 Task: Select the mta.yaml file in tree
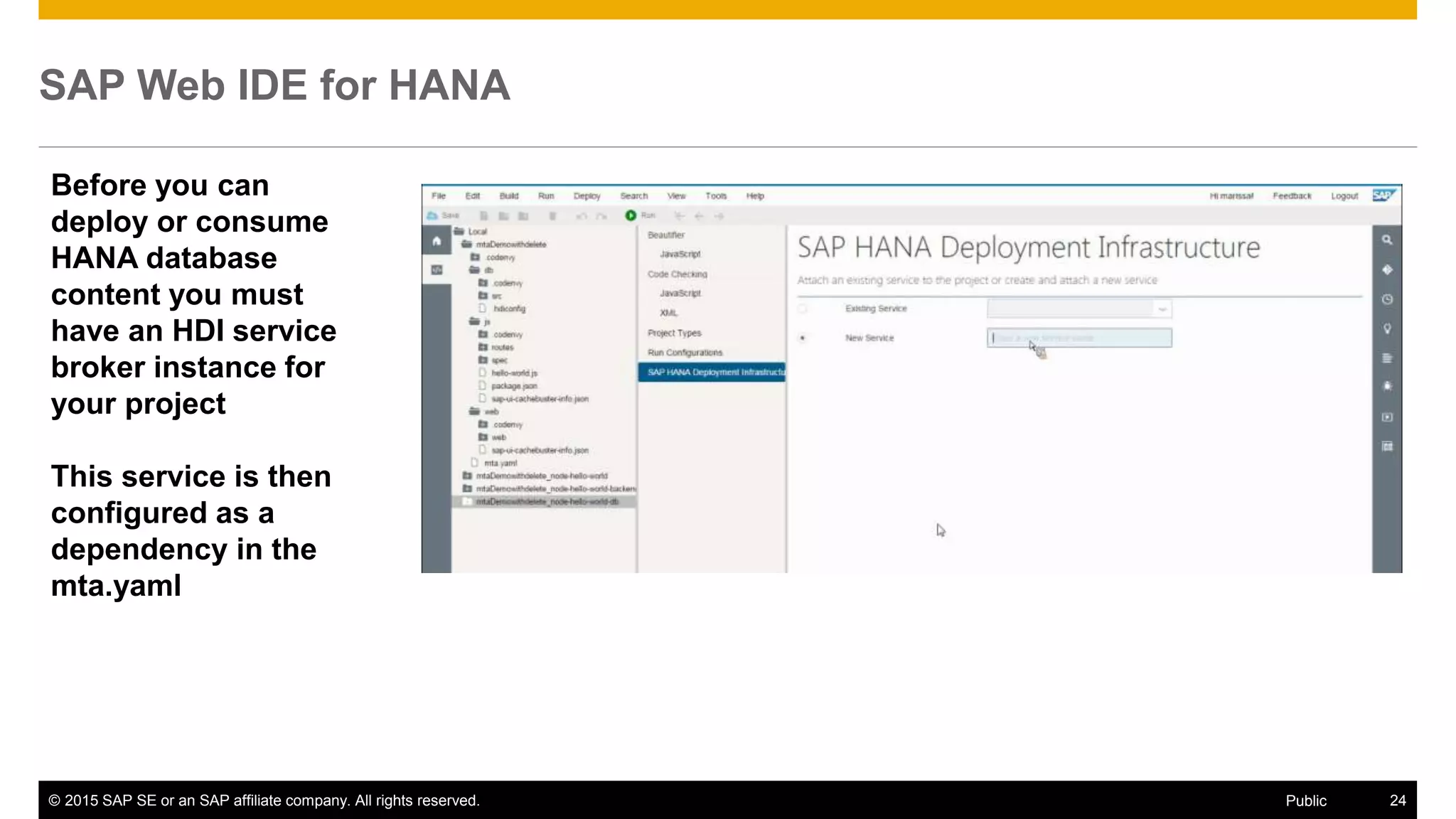(500, 463)
